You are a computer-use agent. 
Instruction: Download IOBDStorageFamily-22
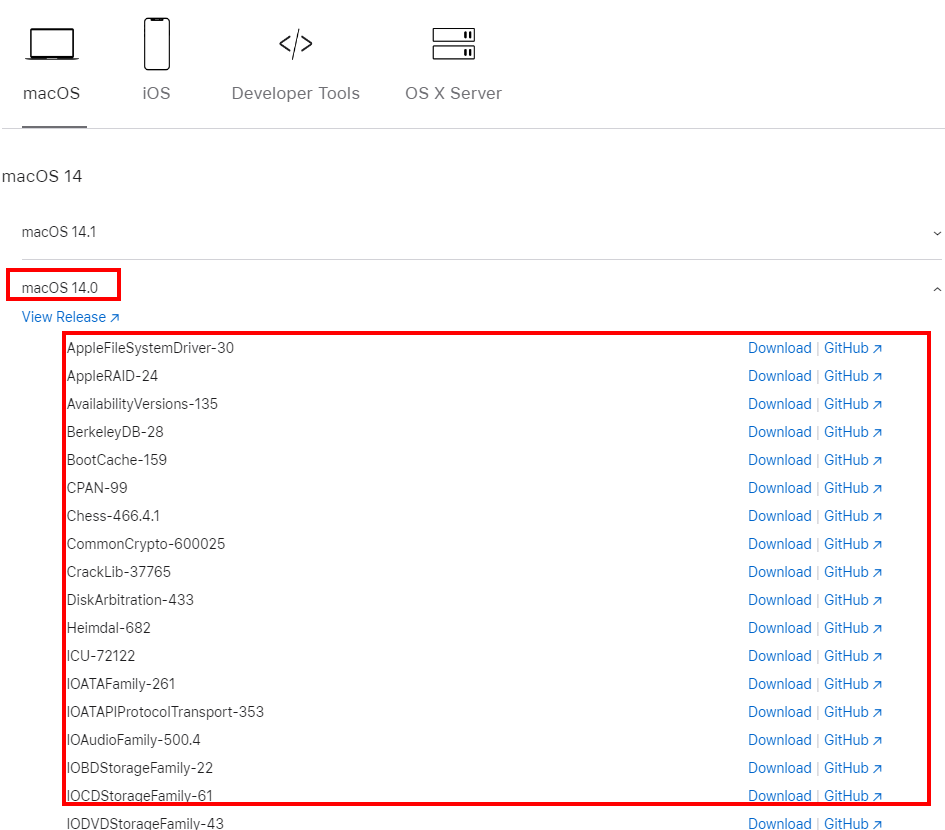click(780, 769)
